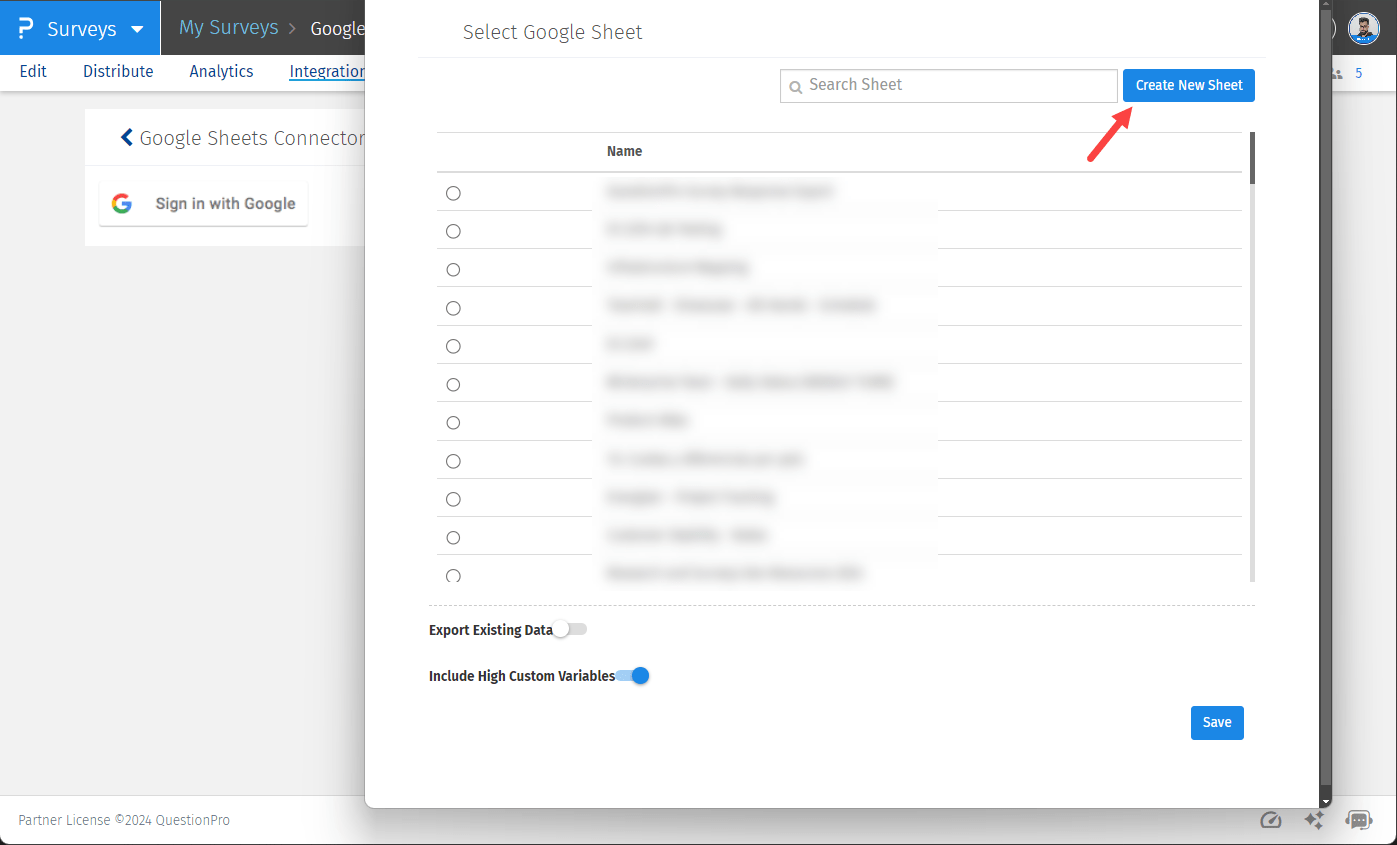
Task: Click the sparkles AI assistant icon
Action: [x=1314, y=820]
